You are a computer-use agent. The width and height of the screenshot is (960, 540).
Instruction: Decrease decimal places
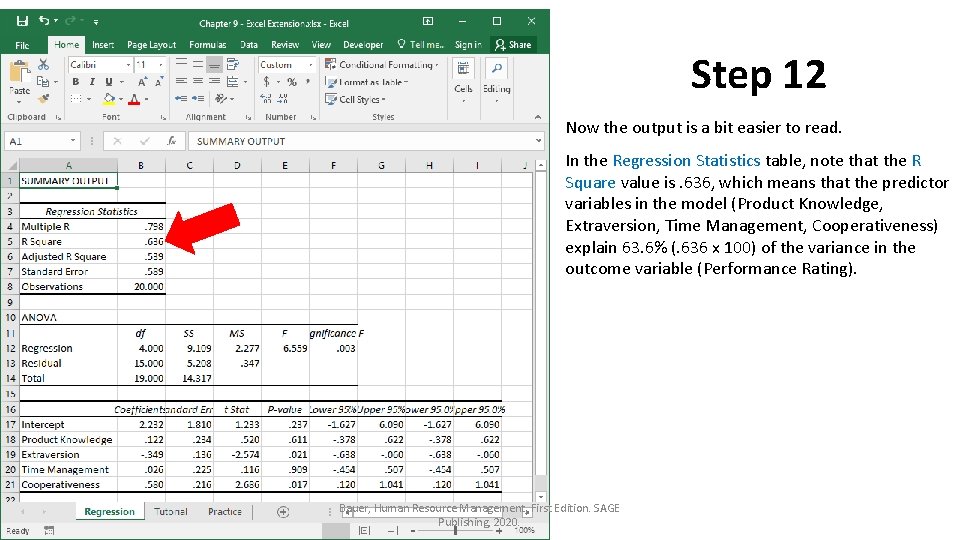tap(283, 99)
